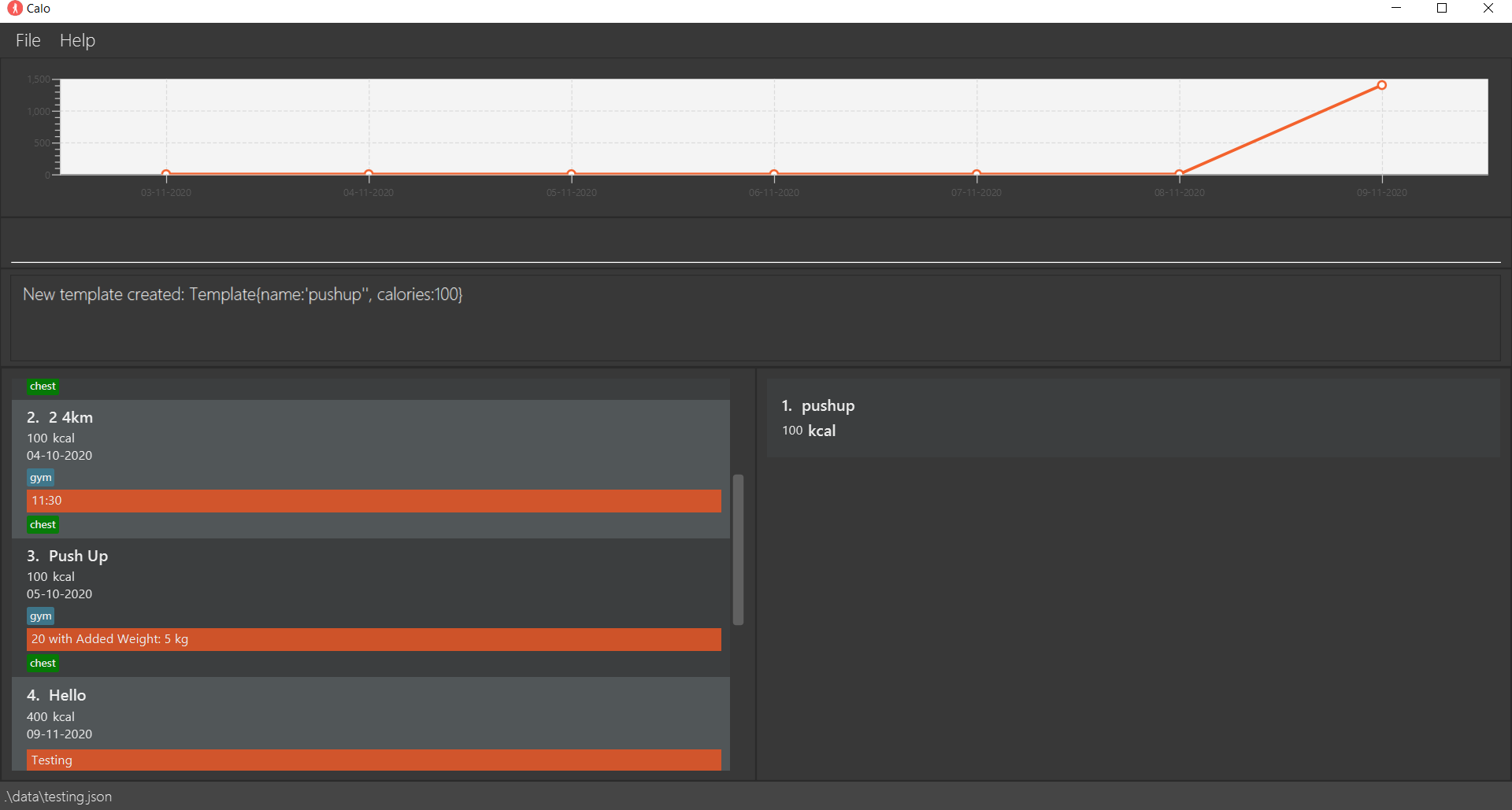Viewport: 1512px width, 810px height.
Task: Click the chart data point for 09-11-2020
Action: 1382,85
